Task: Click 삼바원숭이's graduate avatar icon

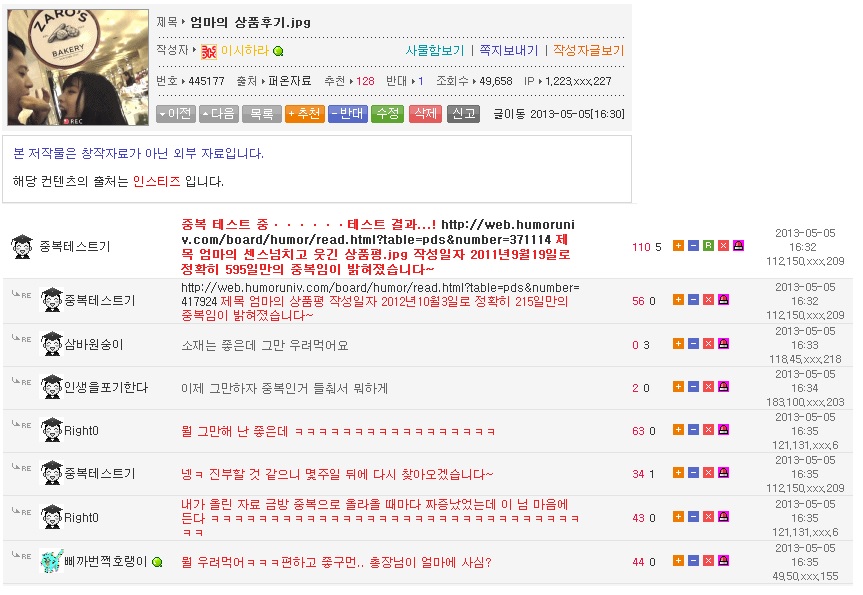Action: pyautogui.click(x=52, y=344)
